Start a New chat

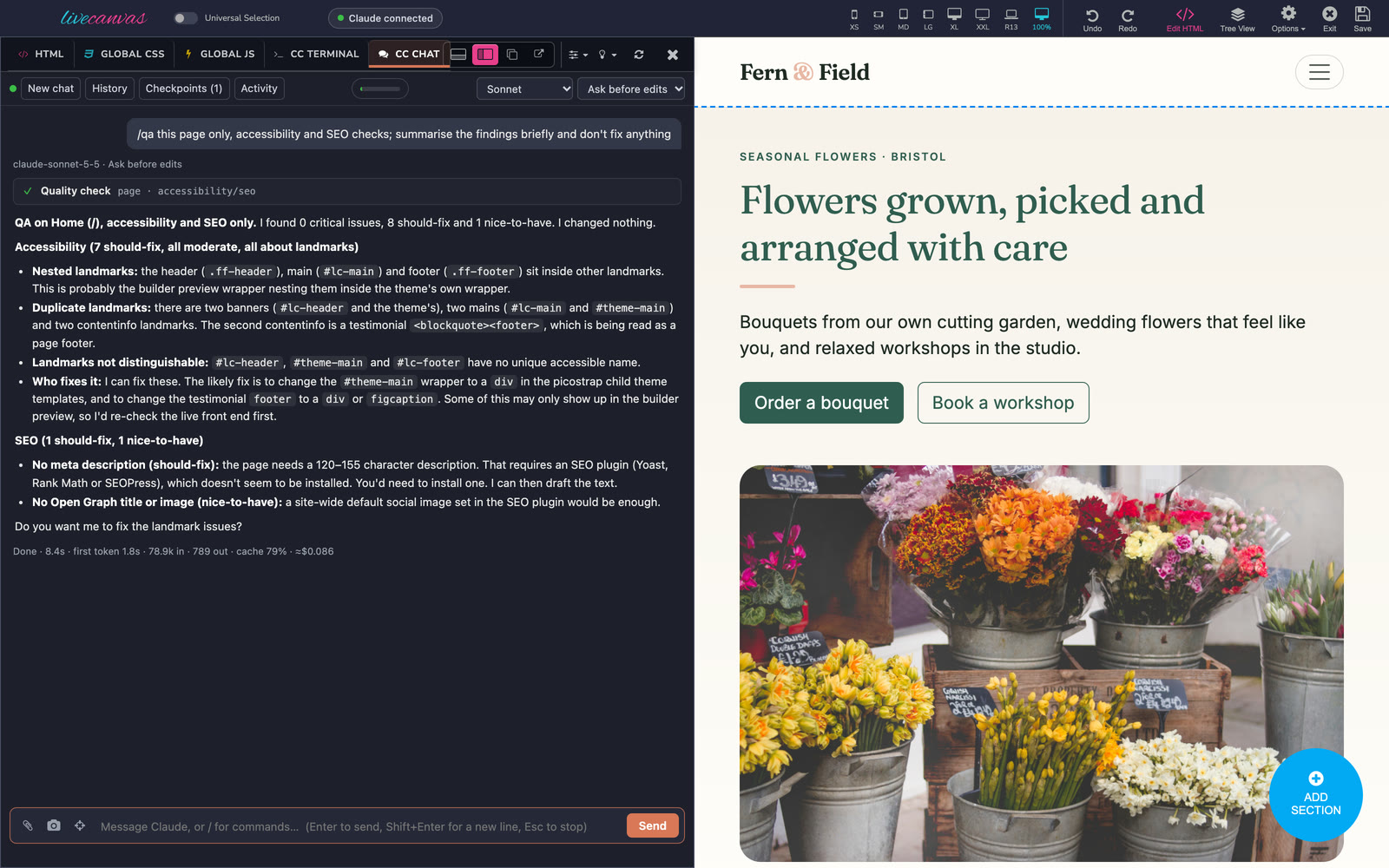(x=50, y=89)
